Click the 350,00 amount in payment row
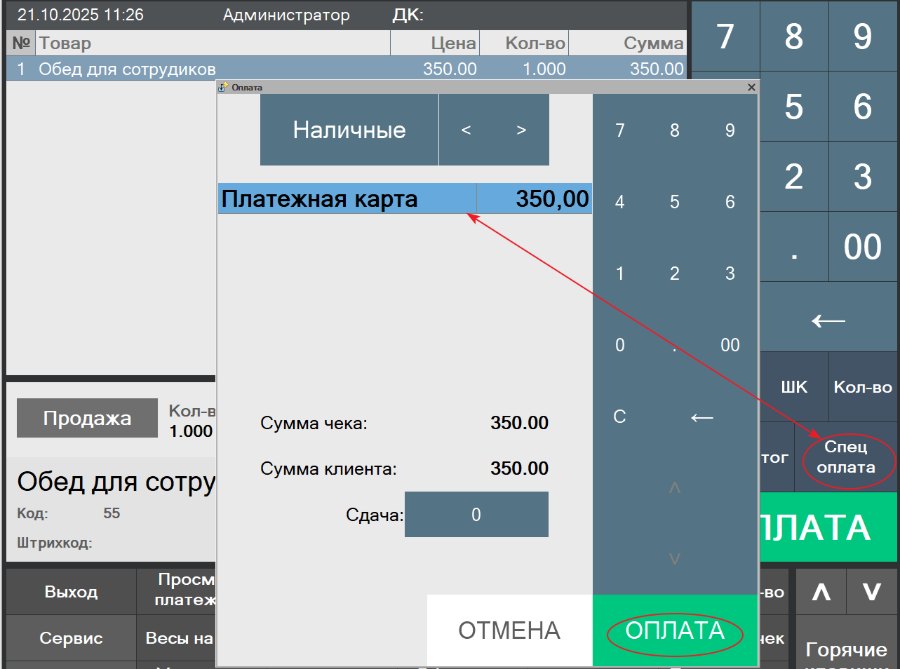The height and width of the screenshot is (669, 900). pyautogui.click(x=534, y=199)
